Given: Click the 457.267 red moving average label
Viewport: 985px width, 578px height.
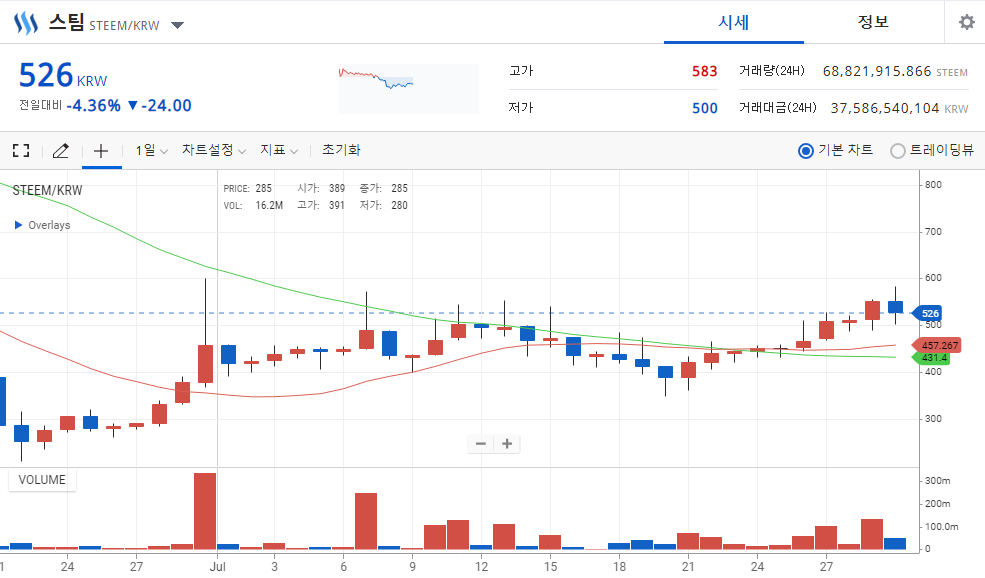Looking at the screenshot, I should pyautogui.click(x=937, y=346).
